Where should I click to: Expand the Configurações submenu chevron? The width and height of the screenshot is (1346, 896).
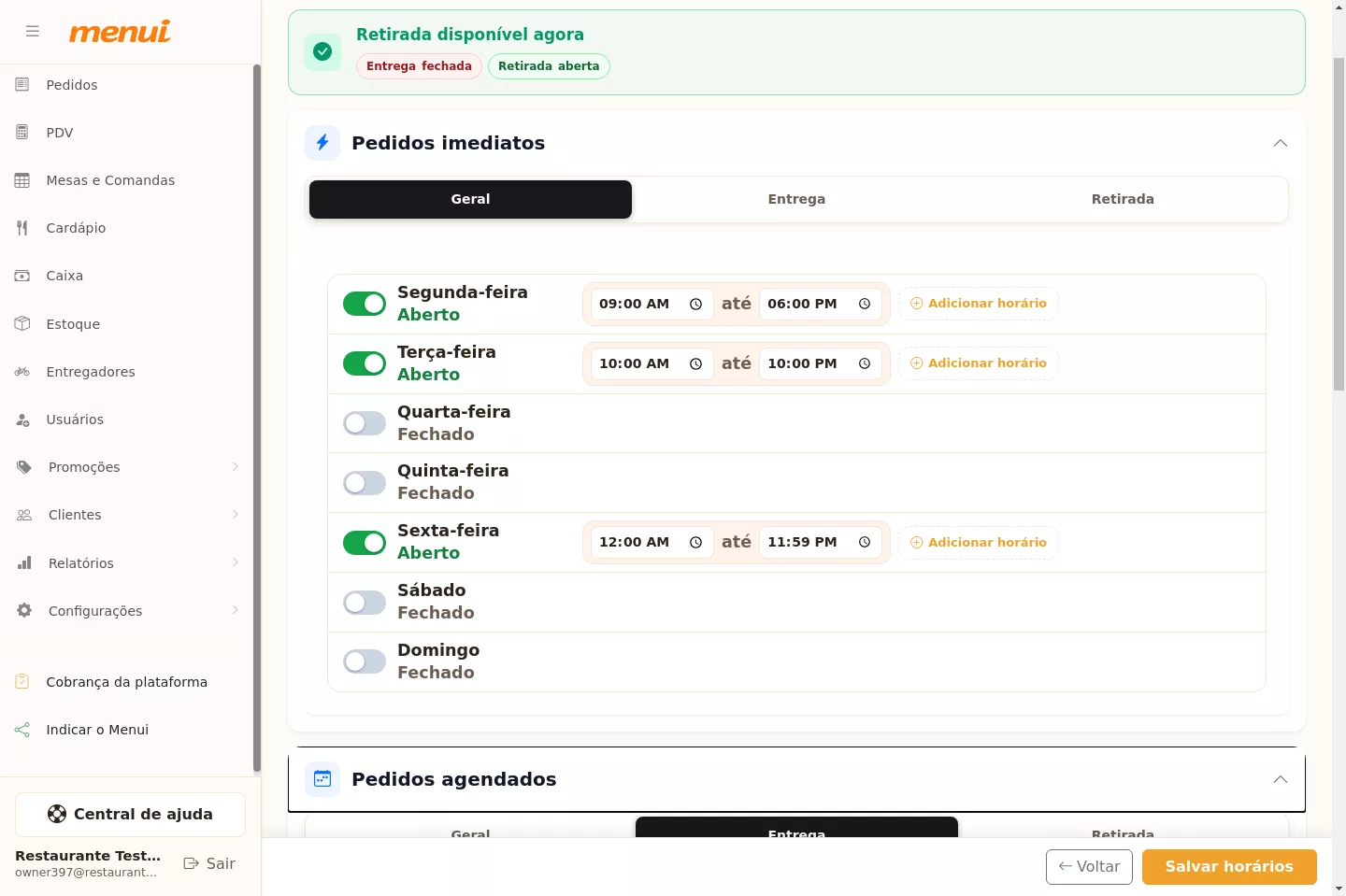tap(236, 610)
